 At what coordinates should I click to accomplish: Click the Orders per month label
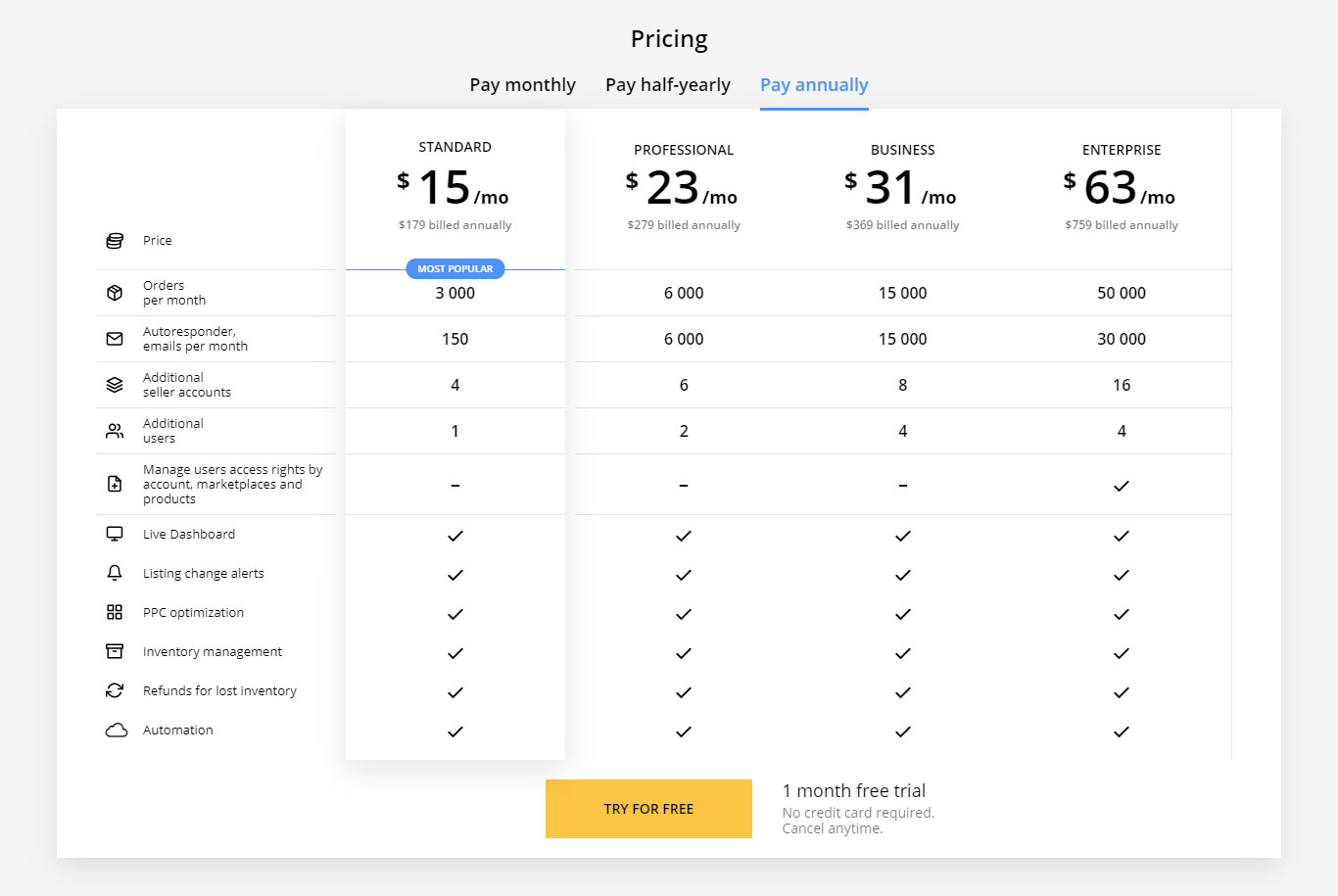tap(174, 293)
